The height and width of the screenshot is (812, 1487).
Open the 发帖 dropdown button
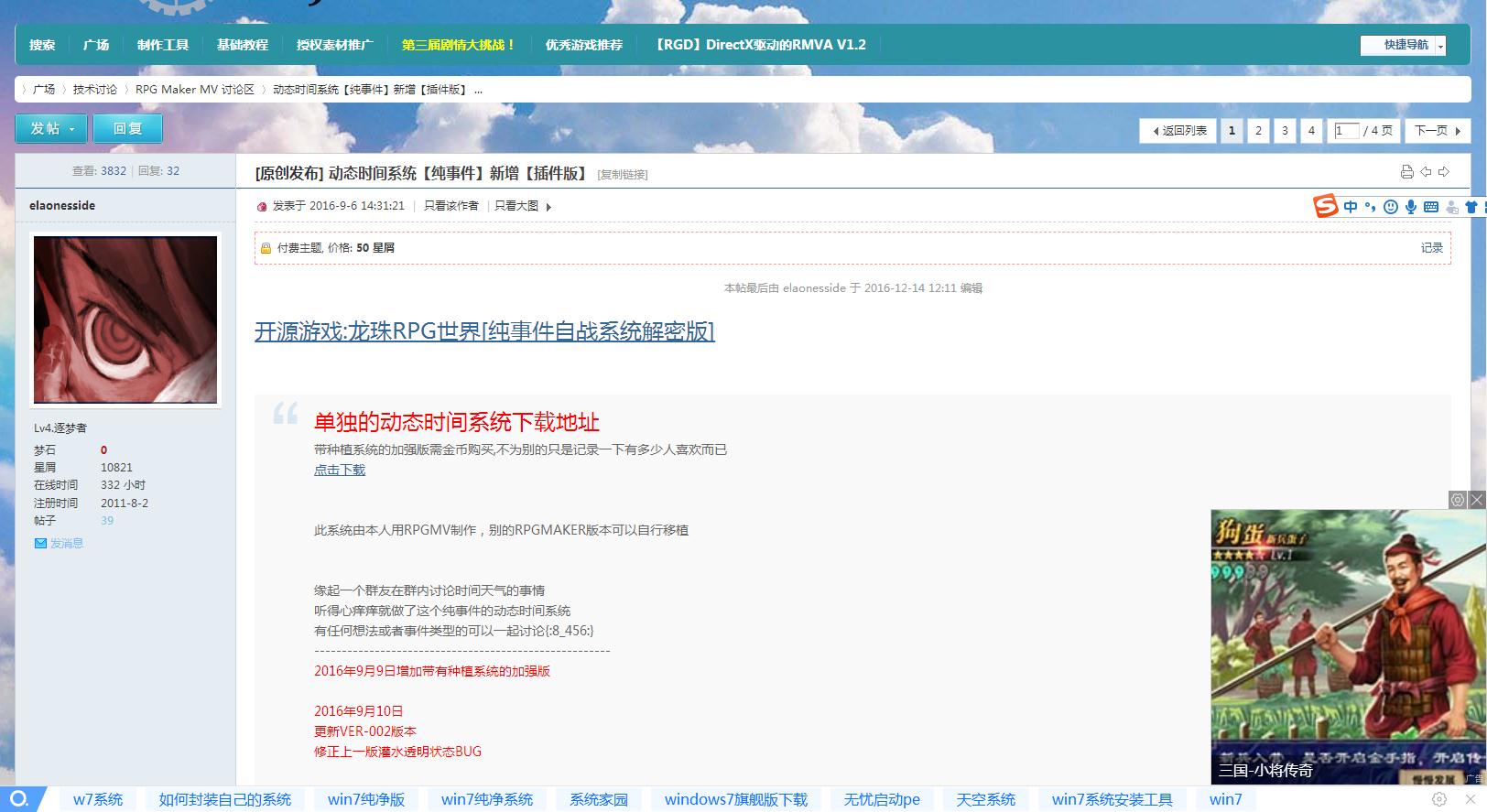[x=51, y=128]
